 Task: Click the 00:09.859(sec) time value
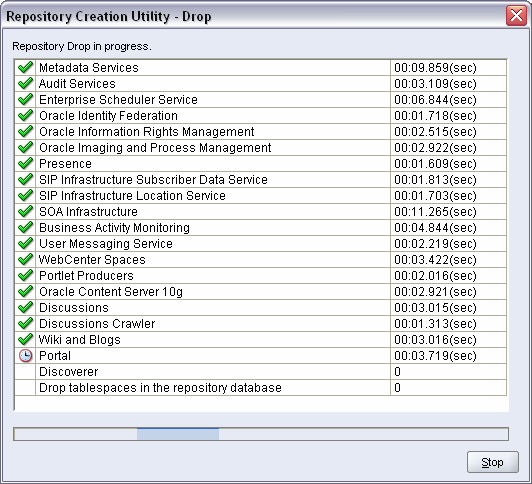(435, 67)
